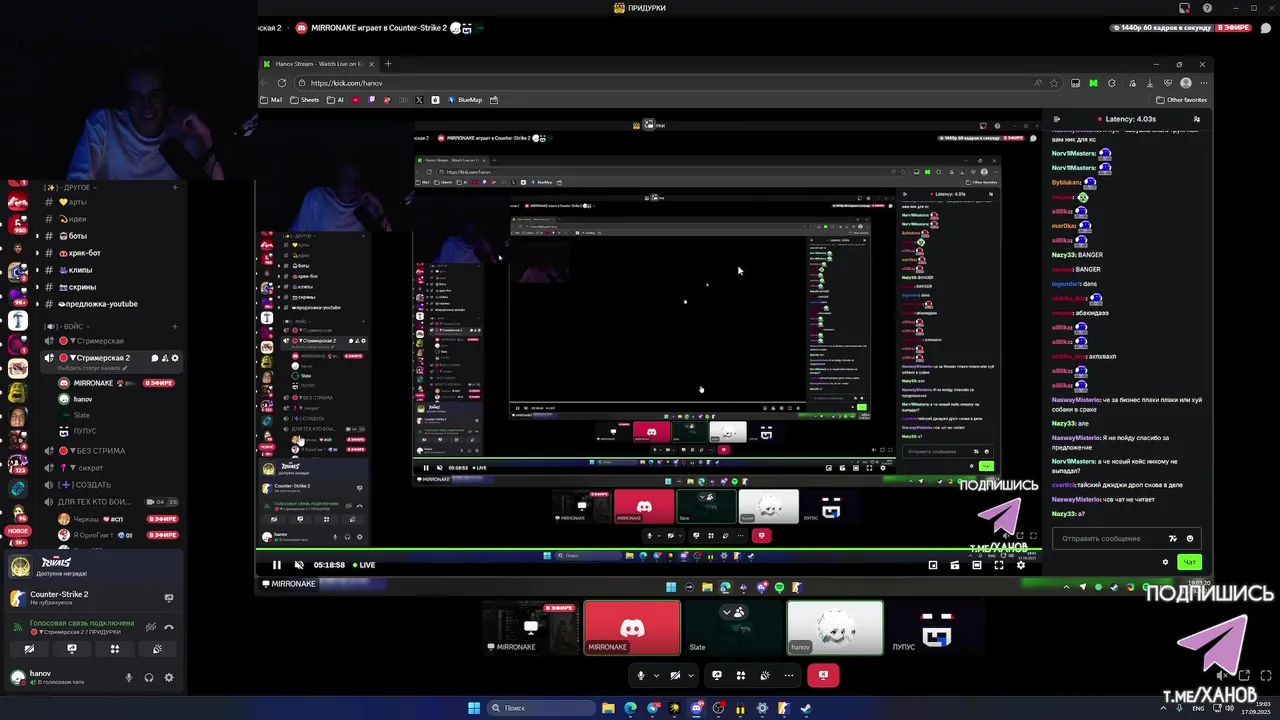This screenshot has width=1280, height=720.
Task: Select the Slate participant tile
Action: pos(733,628)
